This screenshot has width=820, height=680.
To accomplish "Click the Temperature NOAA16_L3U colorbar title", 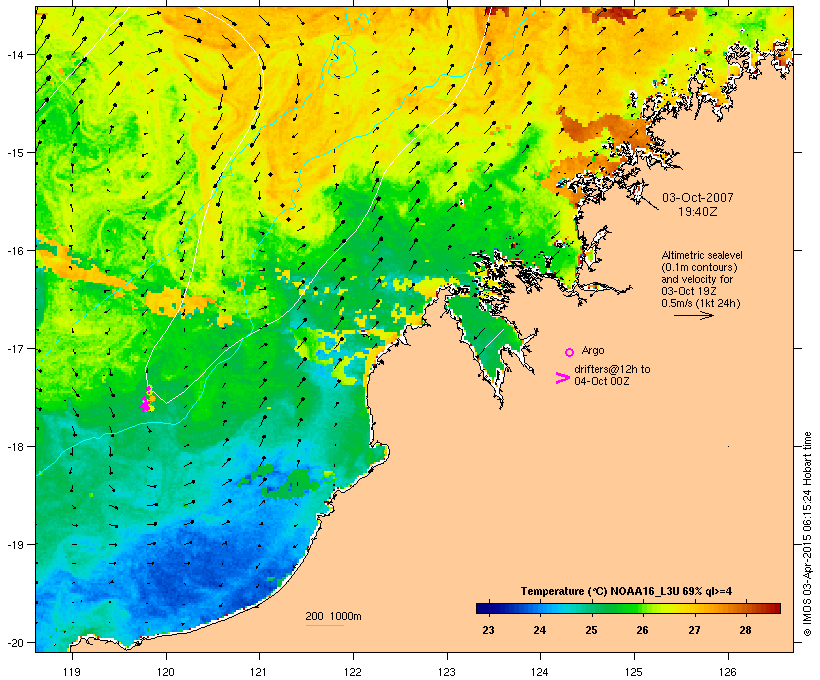I will [x=626, y=591].
